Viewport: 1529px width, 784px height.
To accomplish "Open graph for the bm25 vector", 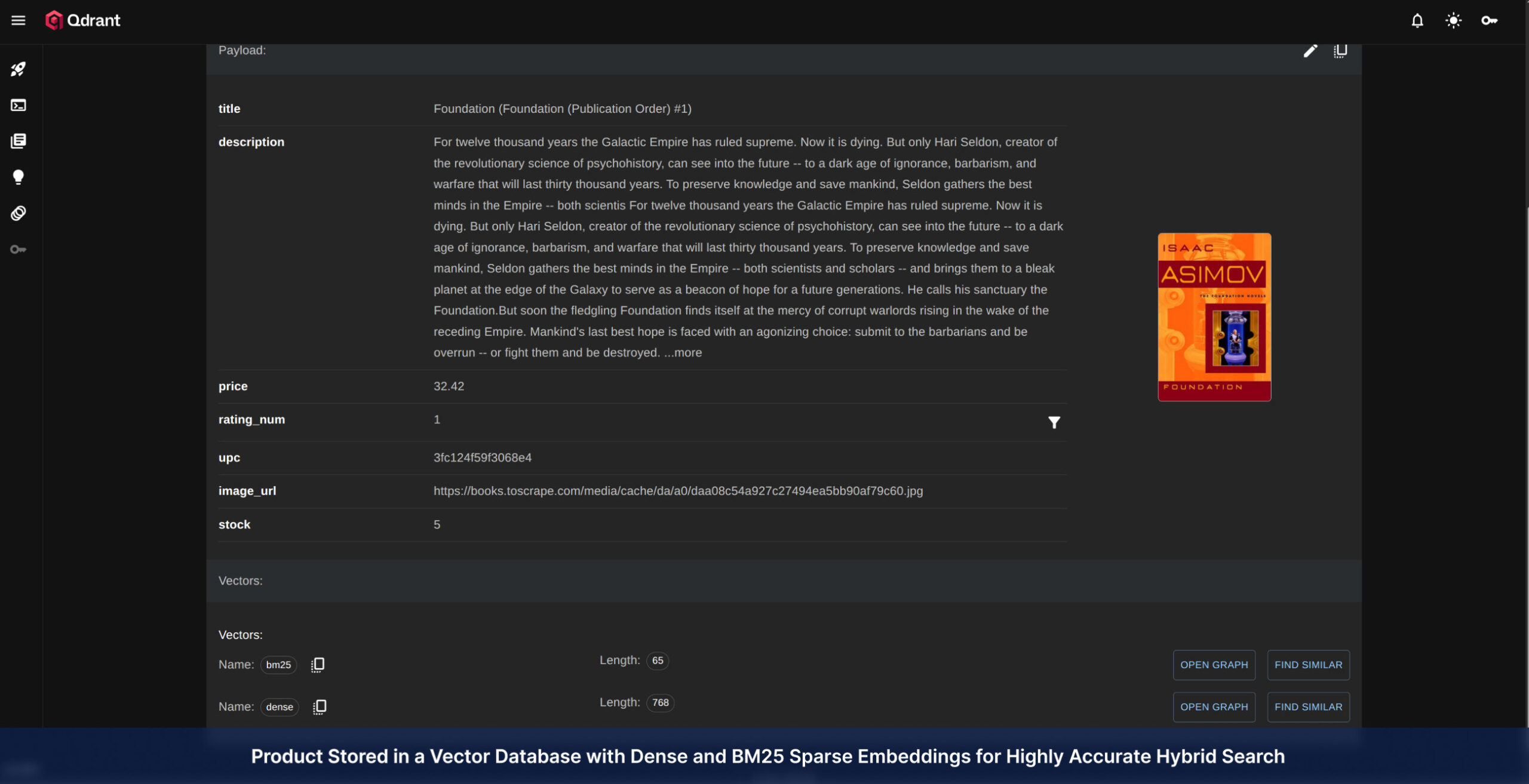I will pos(1214,665).
